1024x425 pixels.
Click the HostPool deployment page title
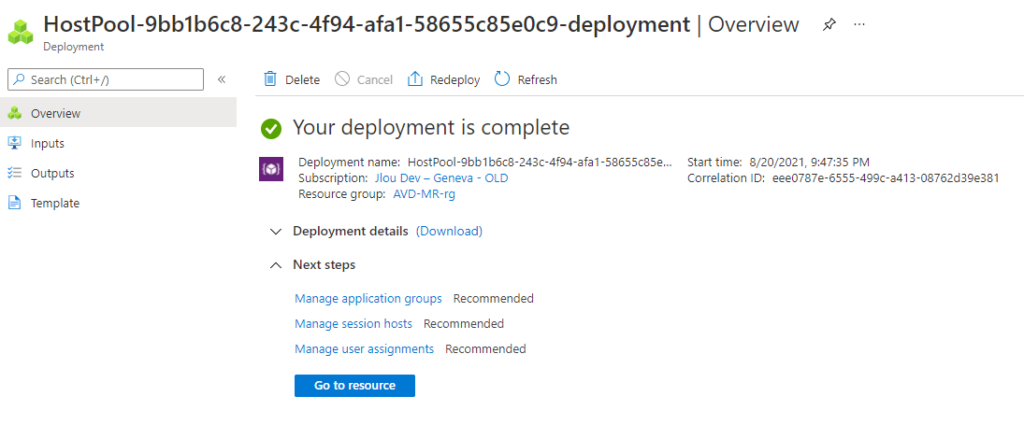click(366, 25)
